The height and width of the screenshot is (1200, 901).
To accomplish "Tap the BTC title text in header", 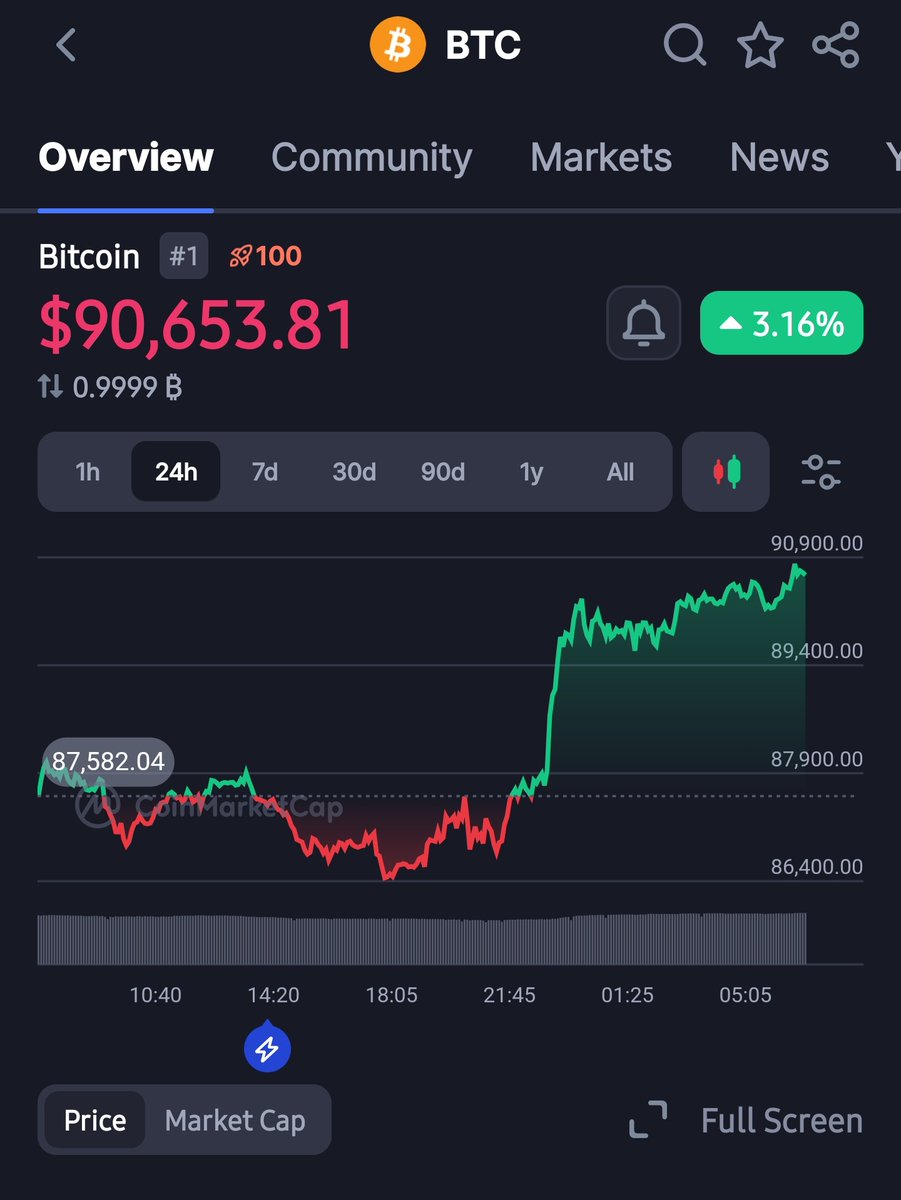I will point(483,45).
